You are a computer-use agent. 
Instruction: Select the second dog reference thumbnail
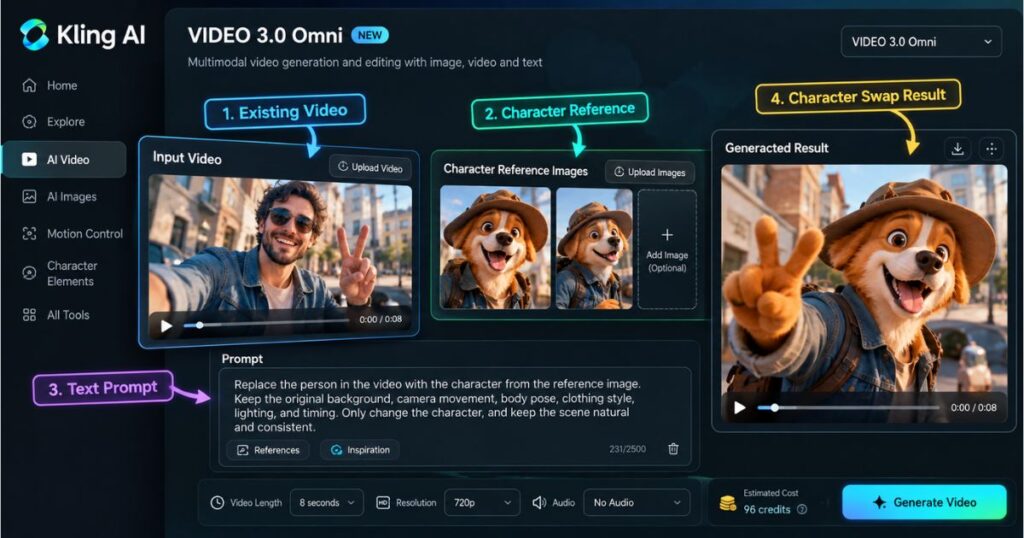[x=594, y=248]
